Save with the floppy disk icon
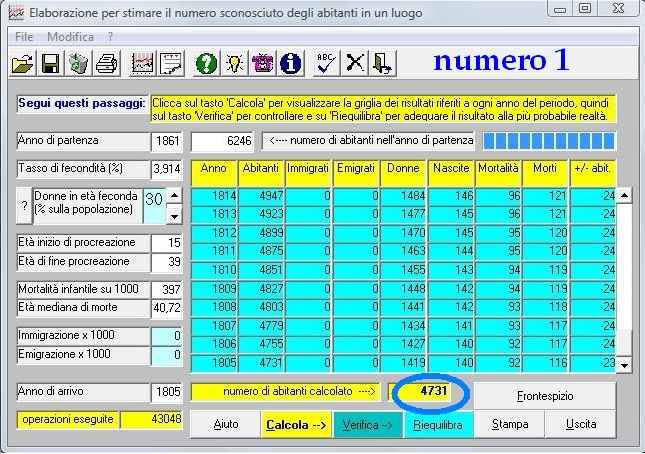The width and height of the screenshot is (645, 454). pos(50,64)
